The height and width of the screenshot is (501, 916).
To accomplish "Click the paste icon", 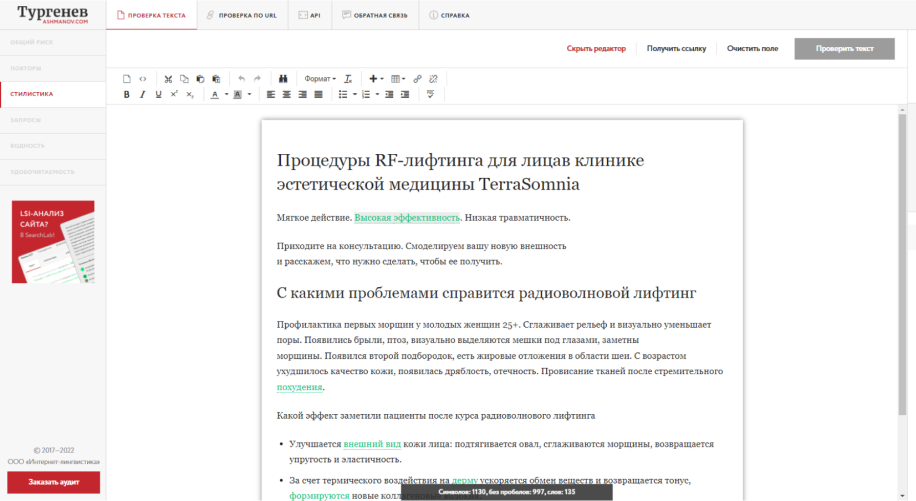I will 200,79.
